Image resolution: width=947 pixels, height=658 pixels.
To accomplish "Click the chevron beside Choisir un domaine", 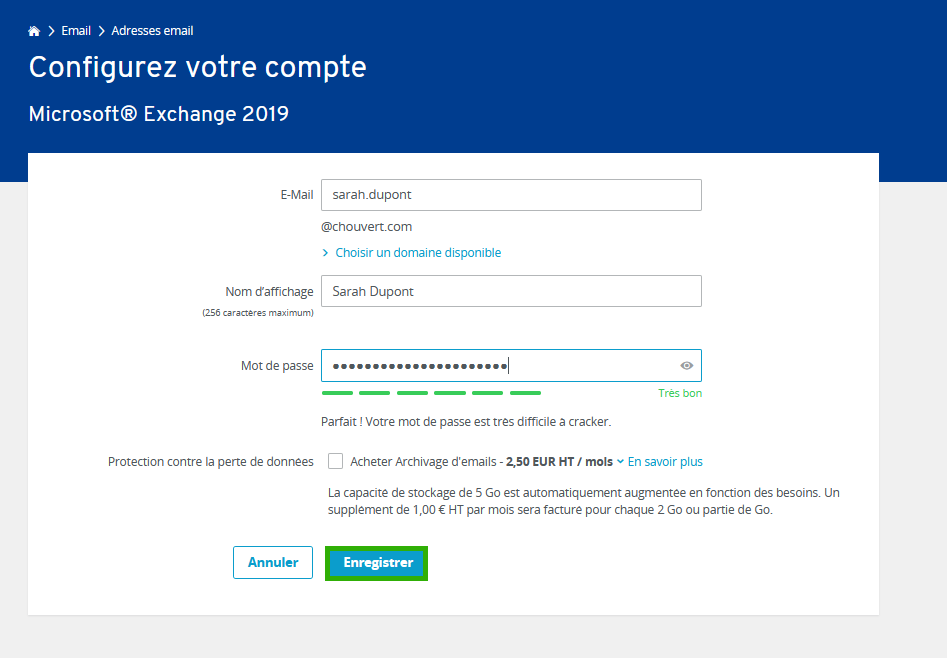I will [326, 253].
